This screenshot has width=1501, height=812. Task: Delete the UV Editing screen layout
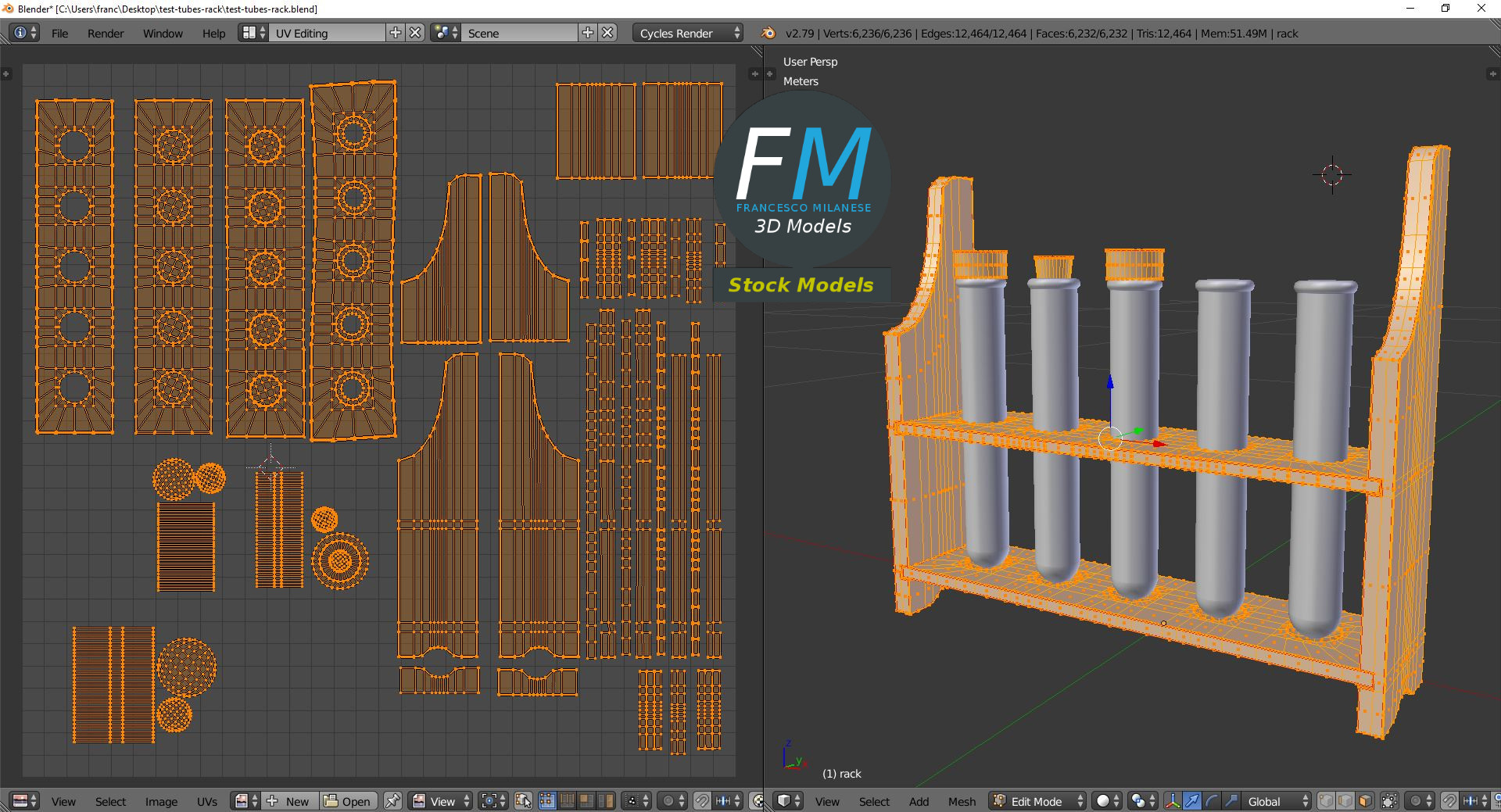[416, 33]
